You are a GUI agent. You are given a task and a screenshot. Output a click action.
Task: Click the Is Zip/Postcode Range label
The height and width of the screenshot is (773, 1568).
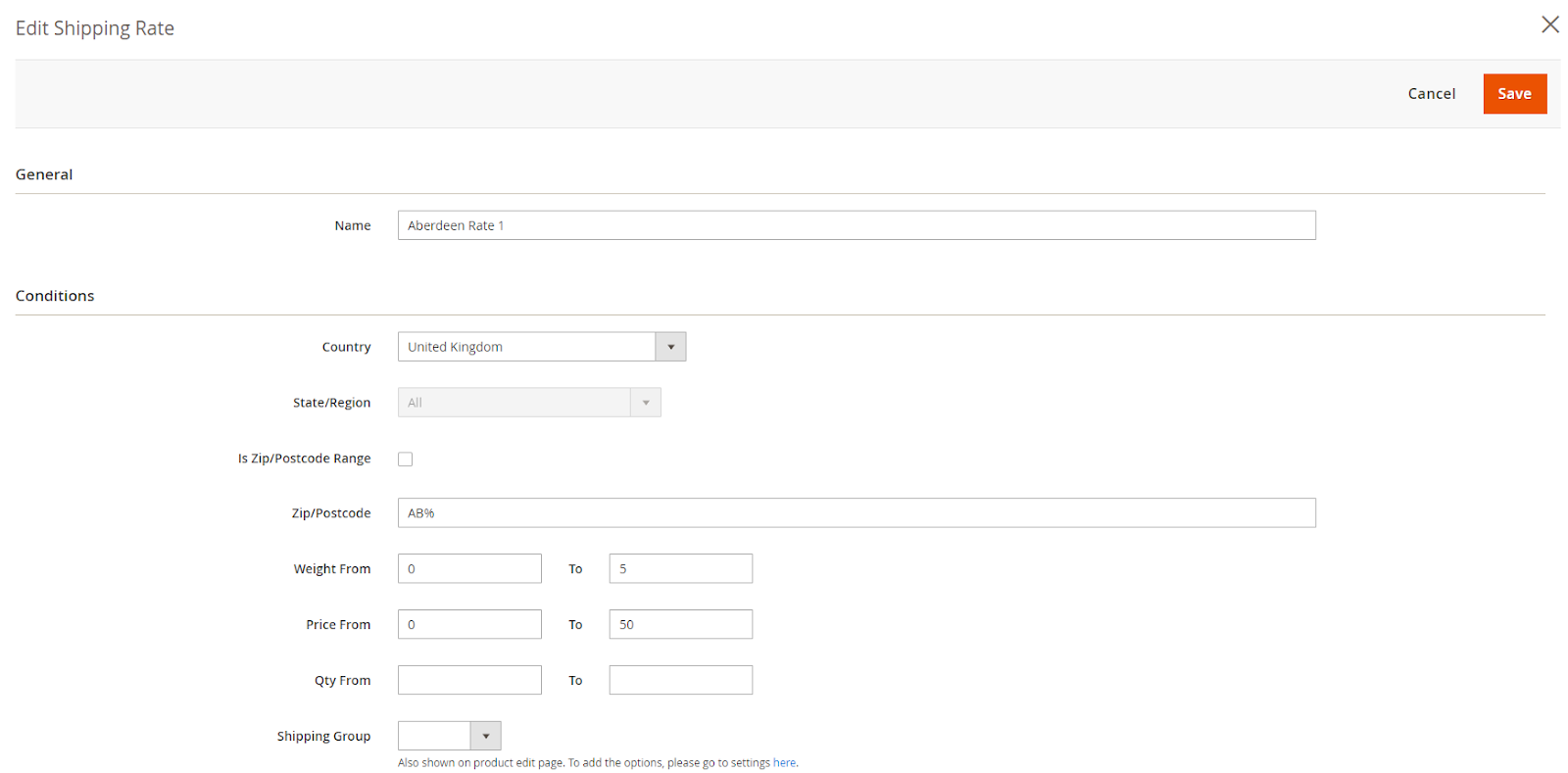[x=304, y=459]
